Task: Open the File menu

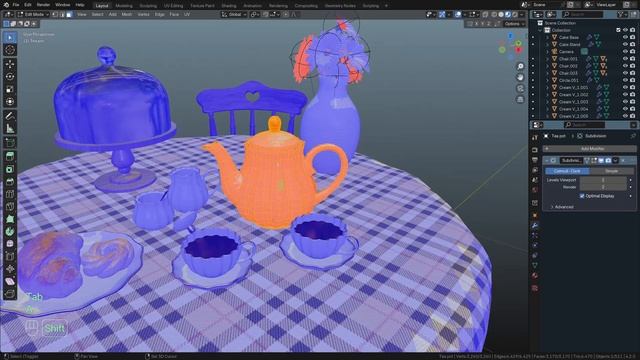Action: [x=16, y=5]
